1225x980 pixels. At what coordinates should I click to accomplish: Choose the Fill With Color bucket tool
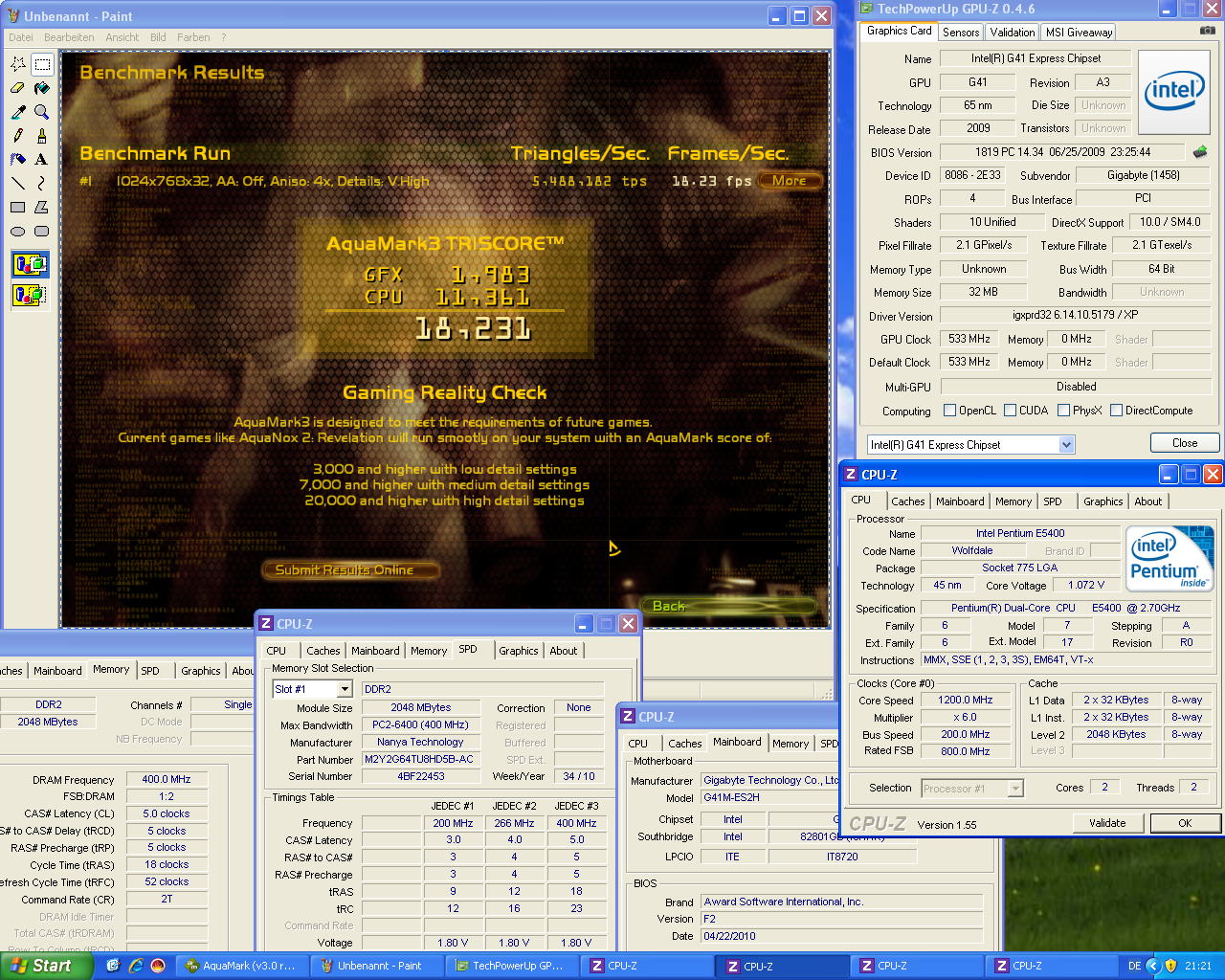[x=42, y=88]
